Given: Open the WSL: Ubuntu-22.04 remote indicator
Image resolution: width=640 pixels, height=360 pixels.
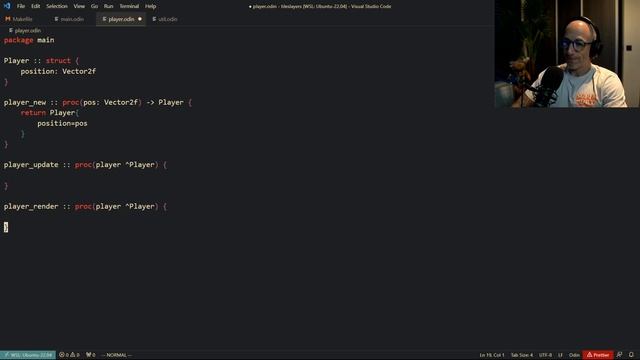Looking at the screenshot, I should click(28, 355).
